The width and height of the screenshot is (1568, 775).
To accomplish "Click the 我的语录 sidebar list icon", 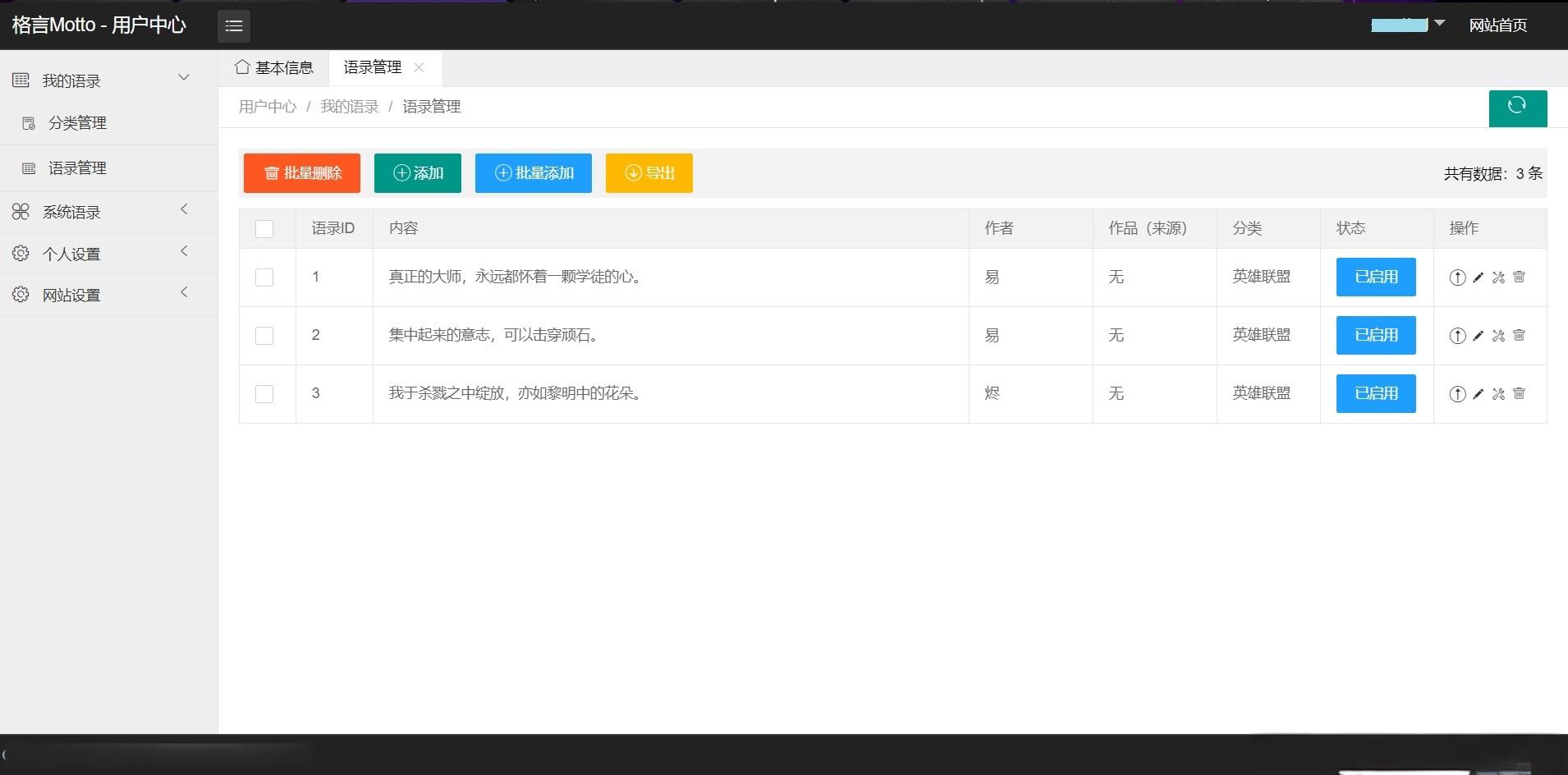I will coord(21,80).
